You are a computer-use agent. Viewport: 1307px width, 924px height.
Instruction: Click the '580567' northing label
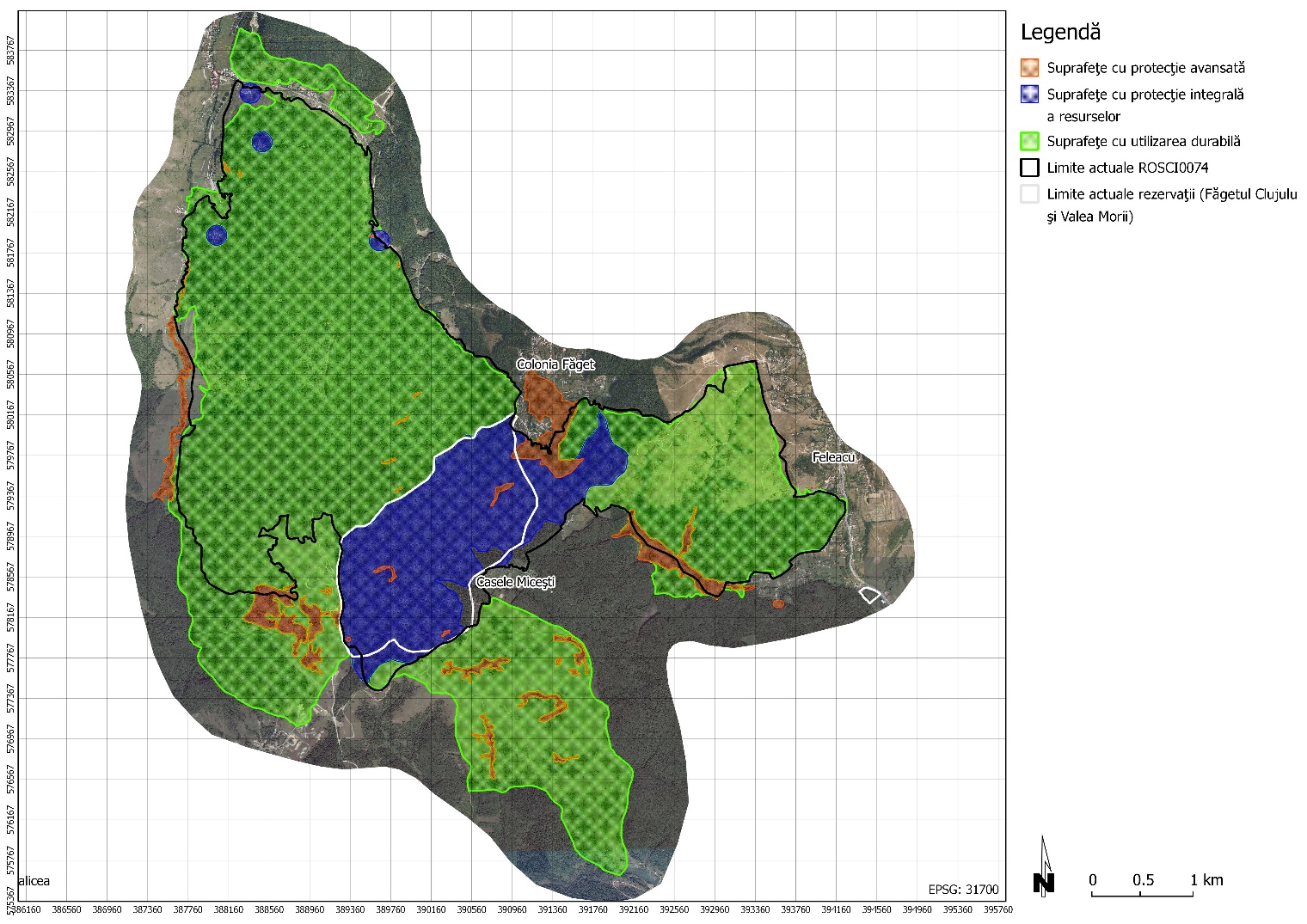10,374
